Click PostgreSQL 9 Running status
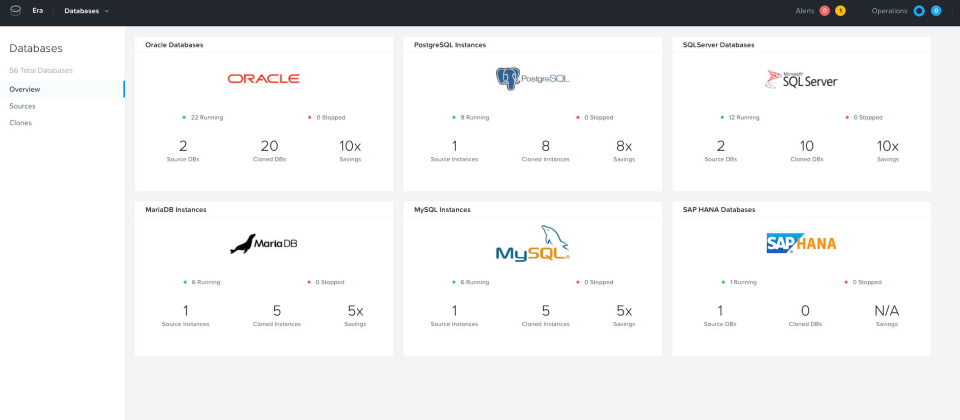 coord(471,118)
